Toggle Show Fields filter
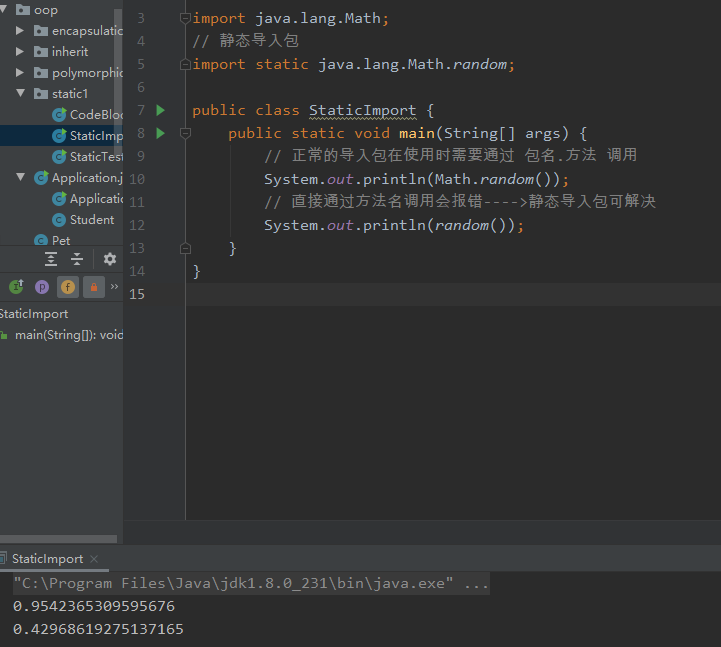 (68, 287)
